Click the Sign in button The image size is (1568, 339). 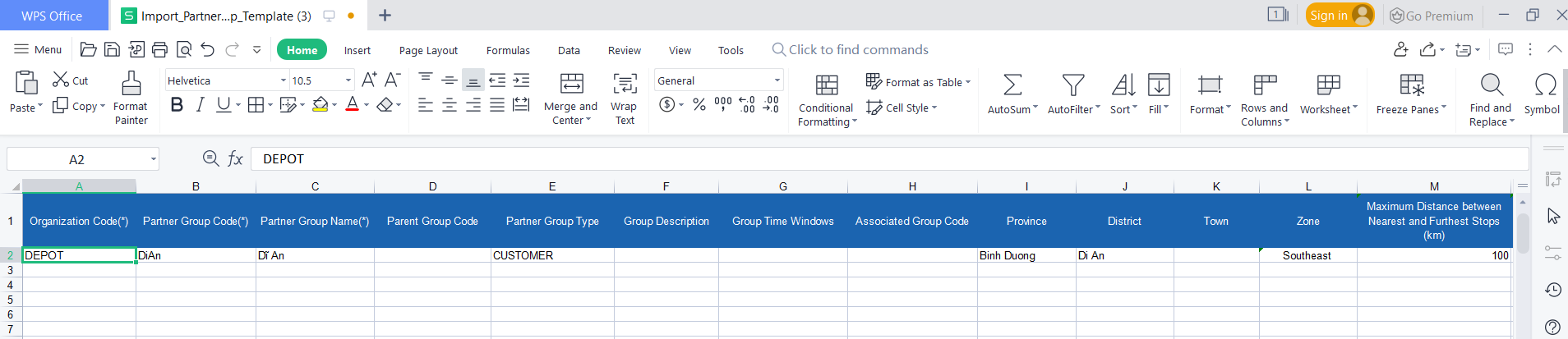1340,15
